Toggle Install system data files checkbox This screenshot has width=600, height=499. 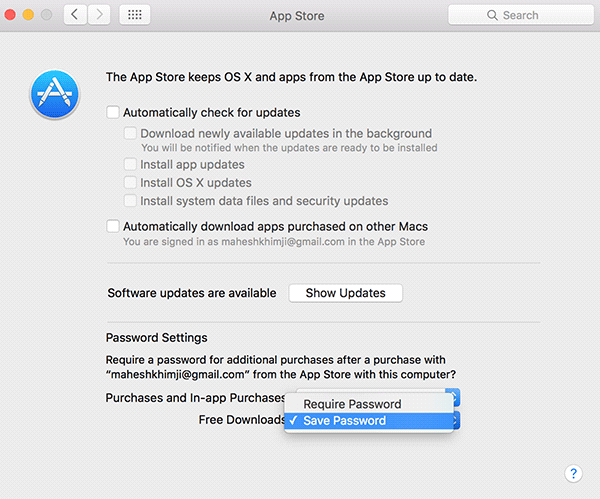pos(131,201)
